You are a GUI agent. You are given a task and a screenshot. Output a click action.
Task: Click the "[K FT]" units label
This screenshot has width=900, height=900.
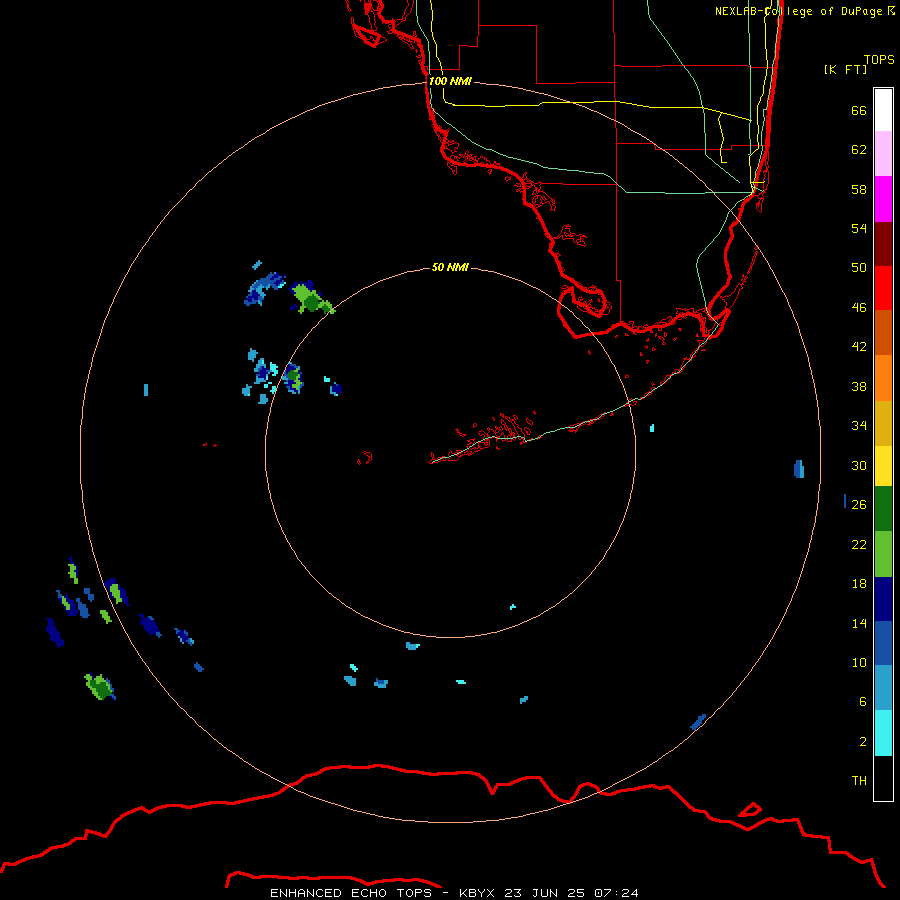845,69
